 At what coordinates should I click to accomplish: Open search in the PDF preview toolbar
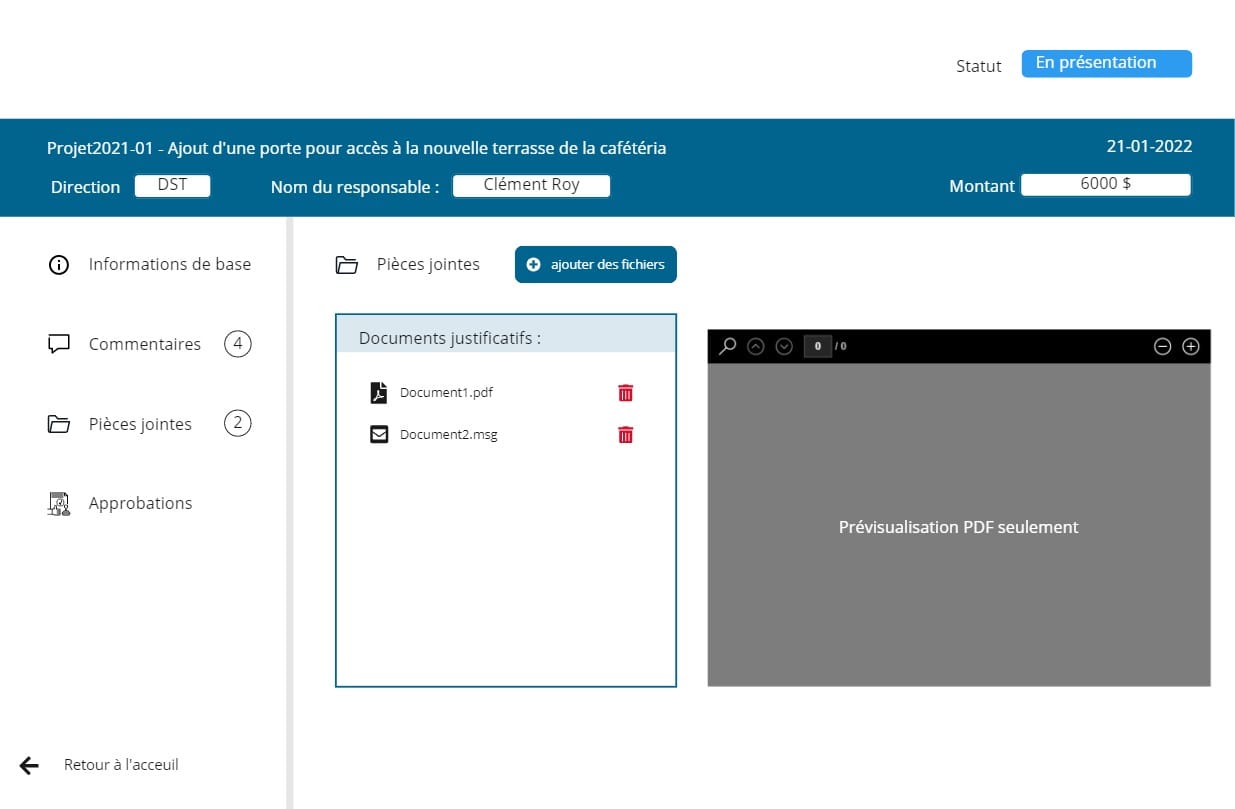coord(728,346)
